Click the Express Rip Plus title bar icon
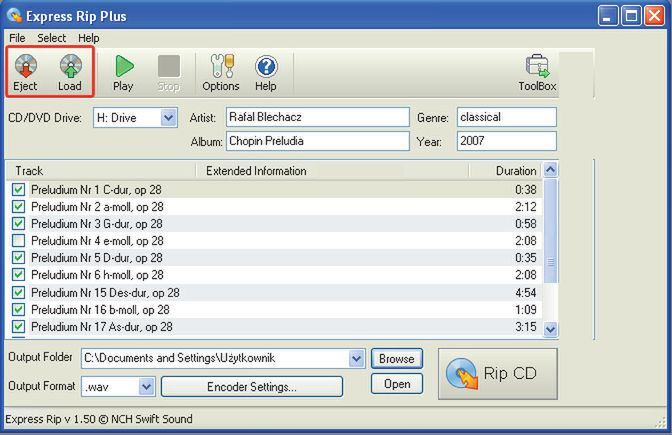This screenshot has height=435, width=672. click(x=14, y=15)
